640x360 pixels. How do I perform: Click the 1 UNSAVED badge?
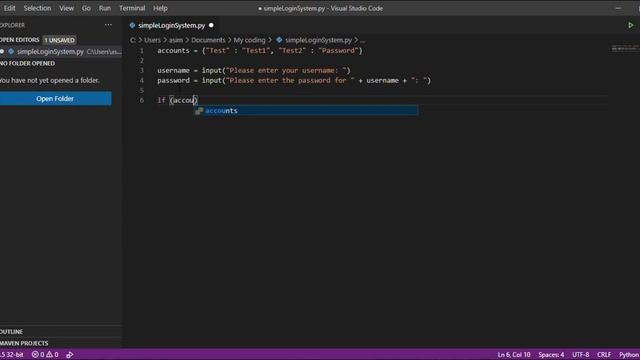click(x=60, y=40)
